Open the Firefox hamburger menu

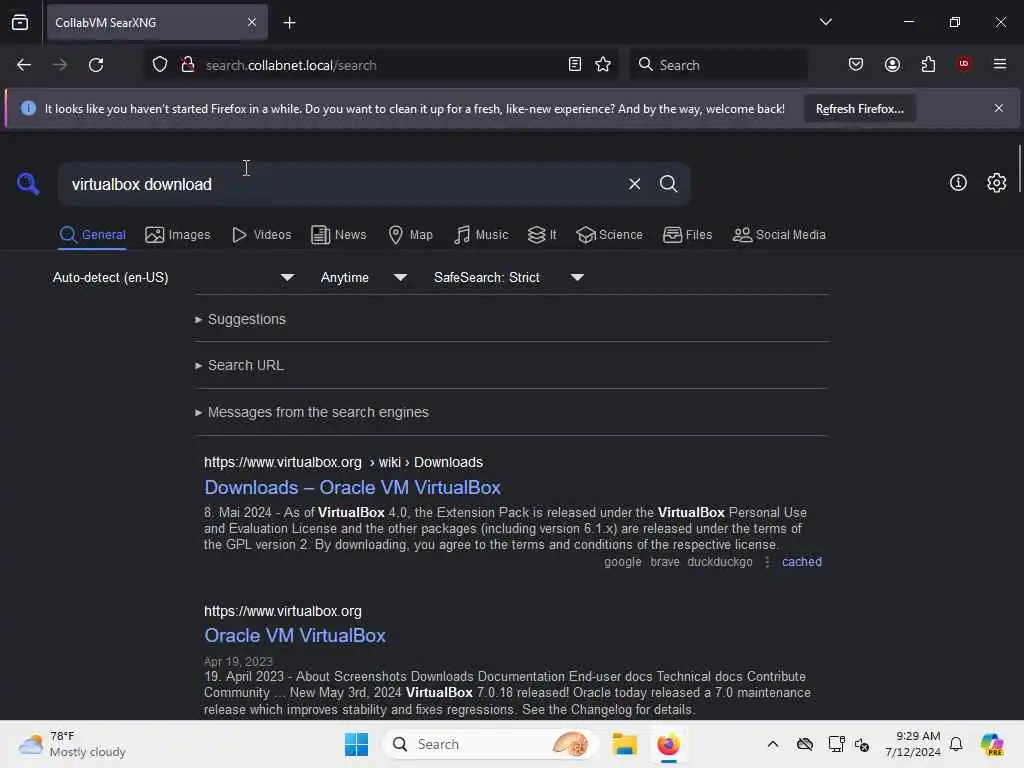click(1000, 64)
